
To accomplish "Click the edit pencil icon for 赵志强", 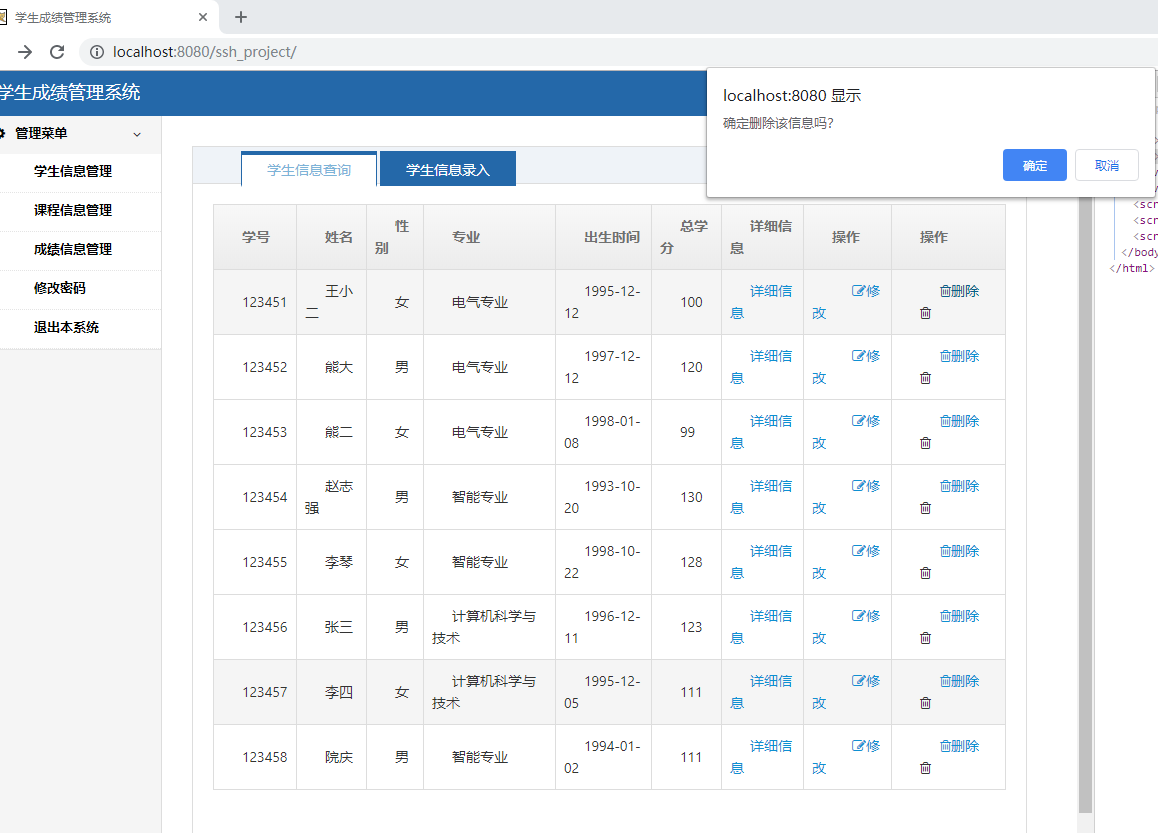I will click(x=858, y=486).
